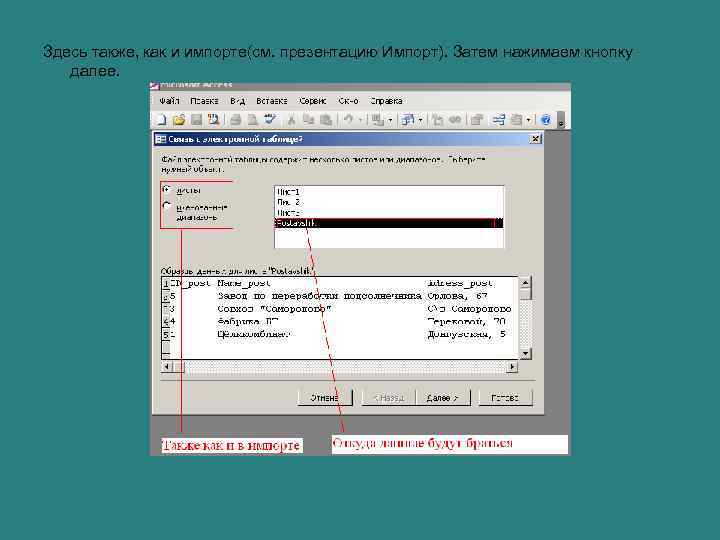The height and width of the screenshot is (540, 720).
Task: Click the Copy toolbar icon
Action: click(x=309, y=120)
